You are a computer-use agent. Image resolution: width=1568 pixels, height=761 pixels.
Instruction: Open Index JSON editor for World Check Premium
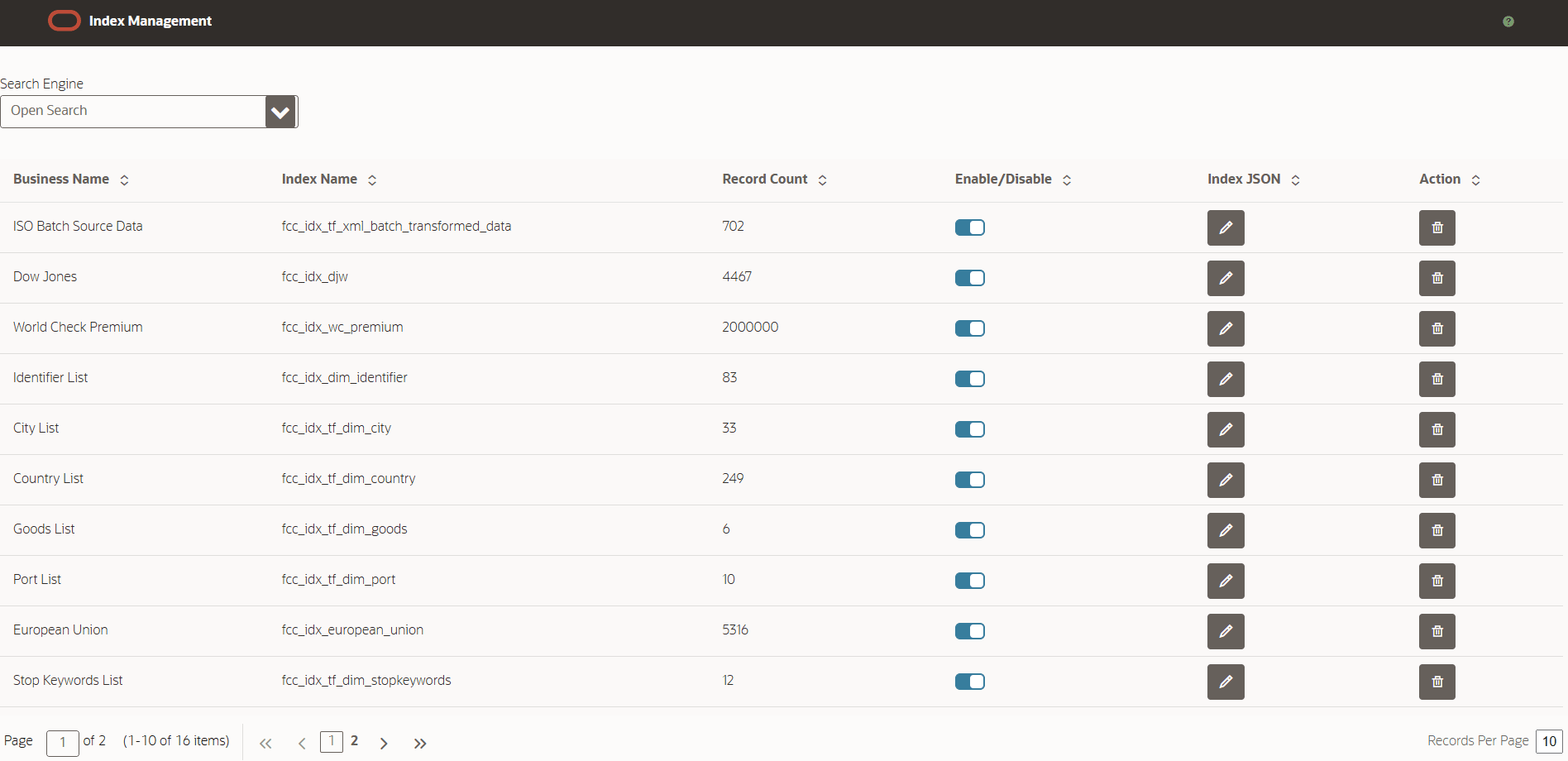[1226, 328]
